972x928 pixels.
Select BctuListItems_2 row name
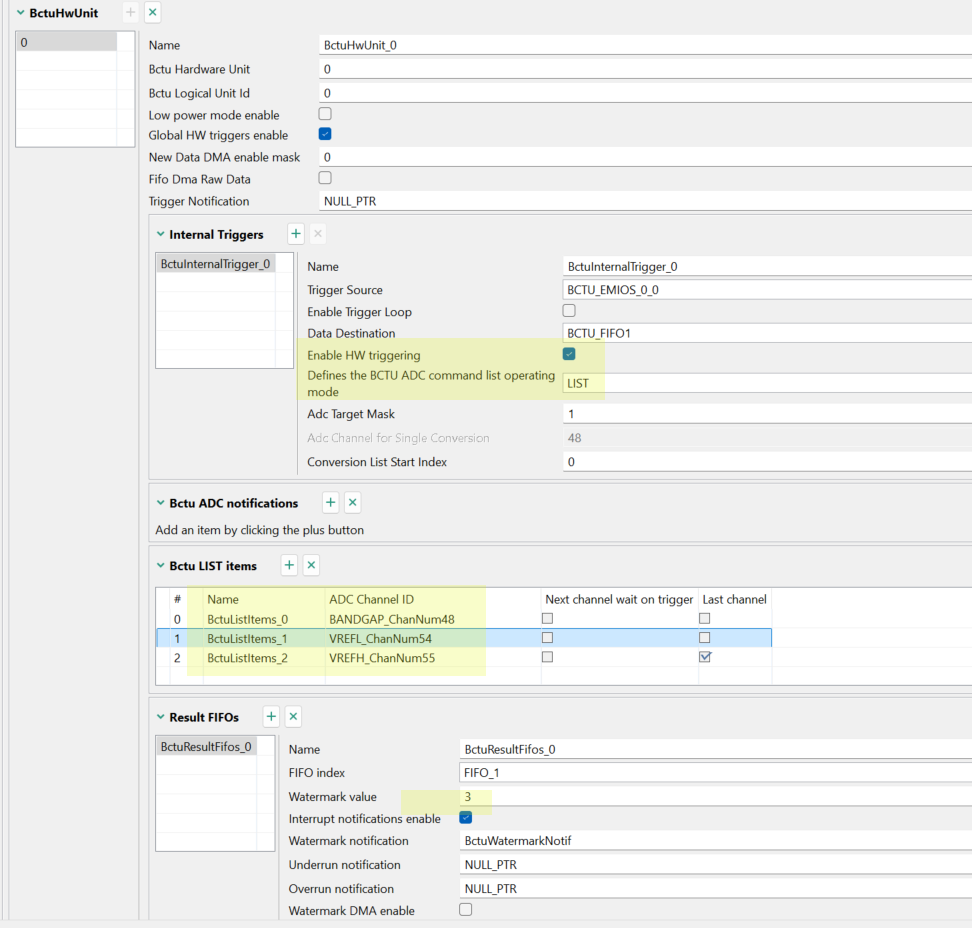click(247, 658)
